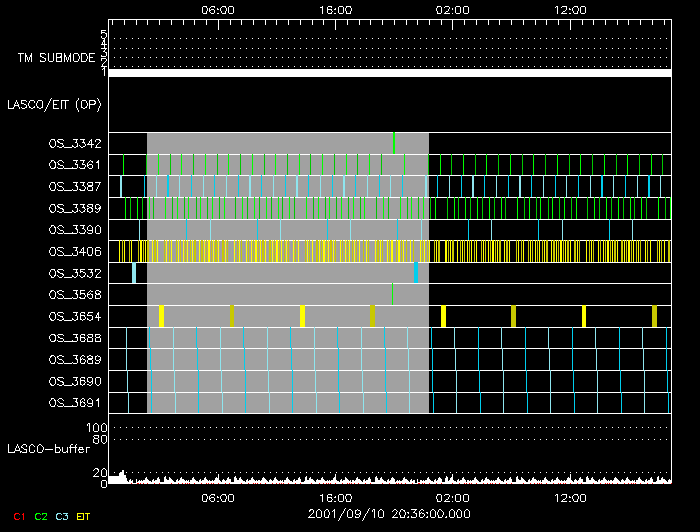Image resolution: width=700 pixels, height=532 pixels.
Task: Click the 16:00 tick label on top axis
Action: click(335, 9)
